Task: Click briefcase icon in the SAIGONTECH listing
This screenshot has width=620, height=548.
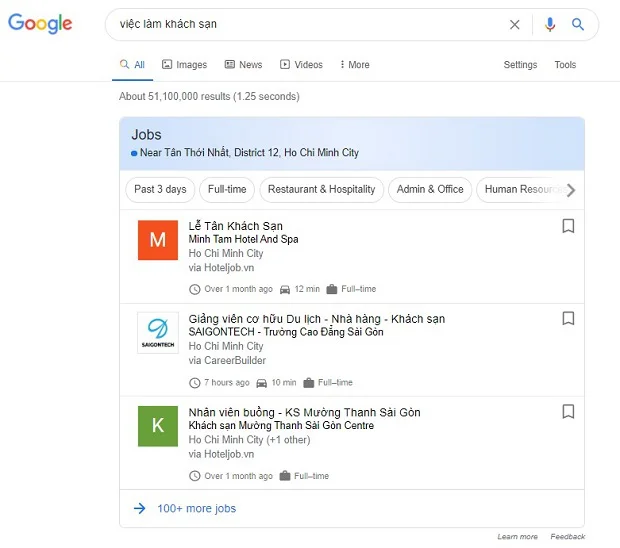Action: pyautogui.click(x=308, y=383)
